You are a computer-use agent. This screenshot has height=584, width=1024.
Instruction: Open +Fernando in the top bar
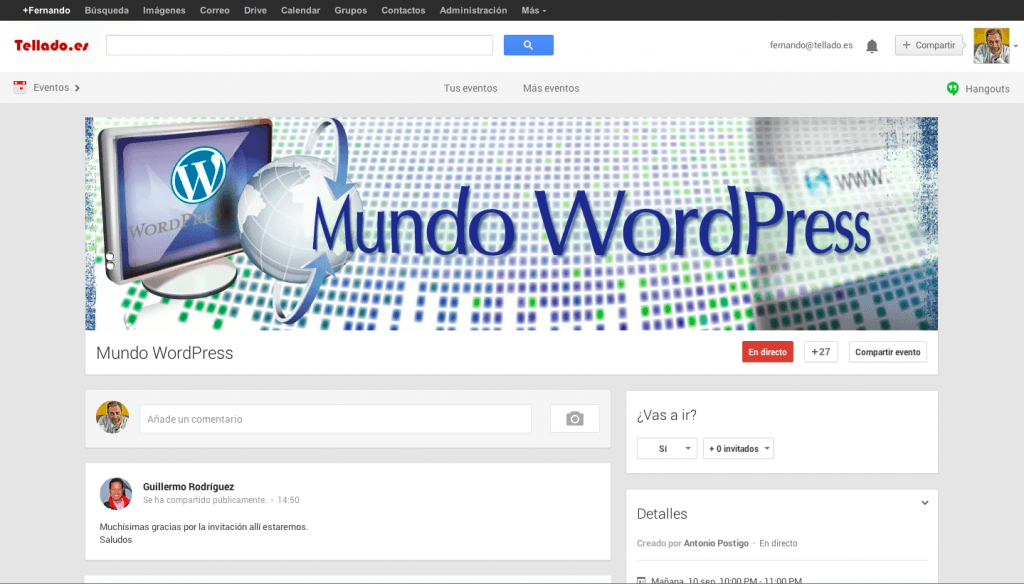46,10
